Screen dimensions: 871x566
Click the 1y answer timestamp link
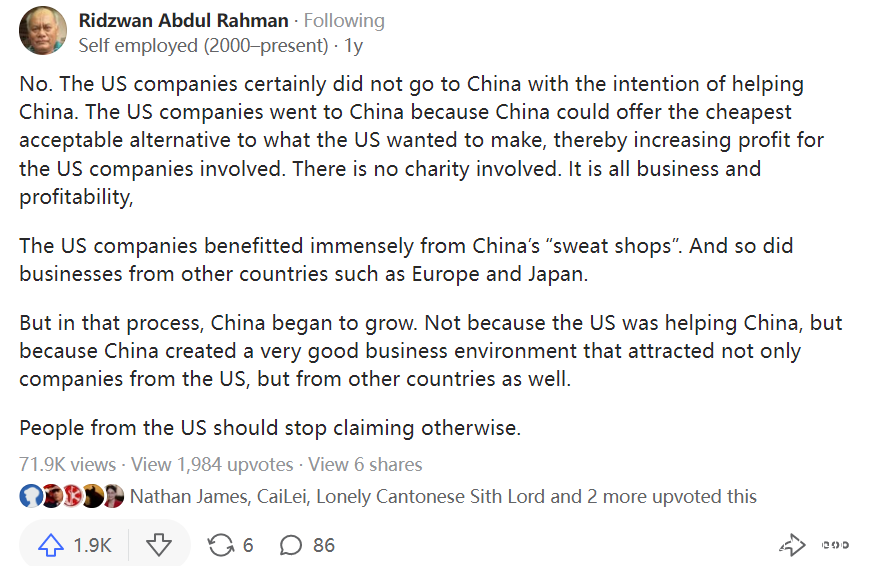pyautogui.click(x=354, y=45)
